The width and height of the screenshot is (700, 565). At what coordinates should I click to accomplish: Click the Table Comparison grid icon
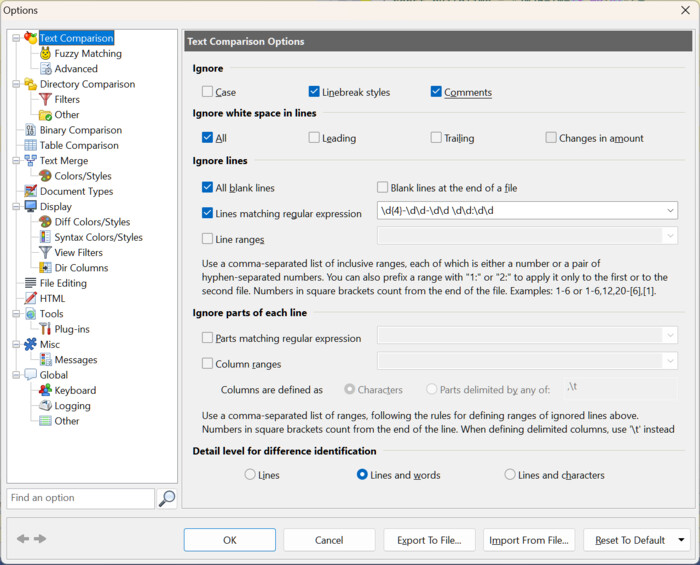pyautogui.click(x=30, y=145)
